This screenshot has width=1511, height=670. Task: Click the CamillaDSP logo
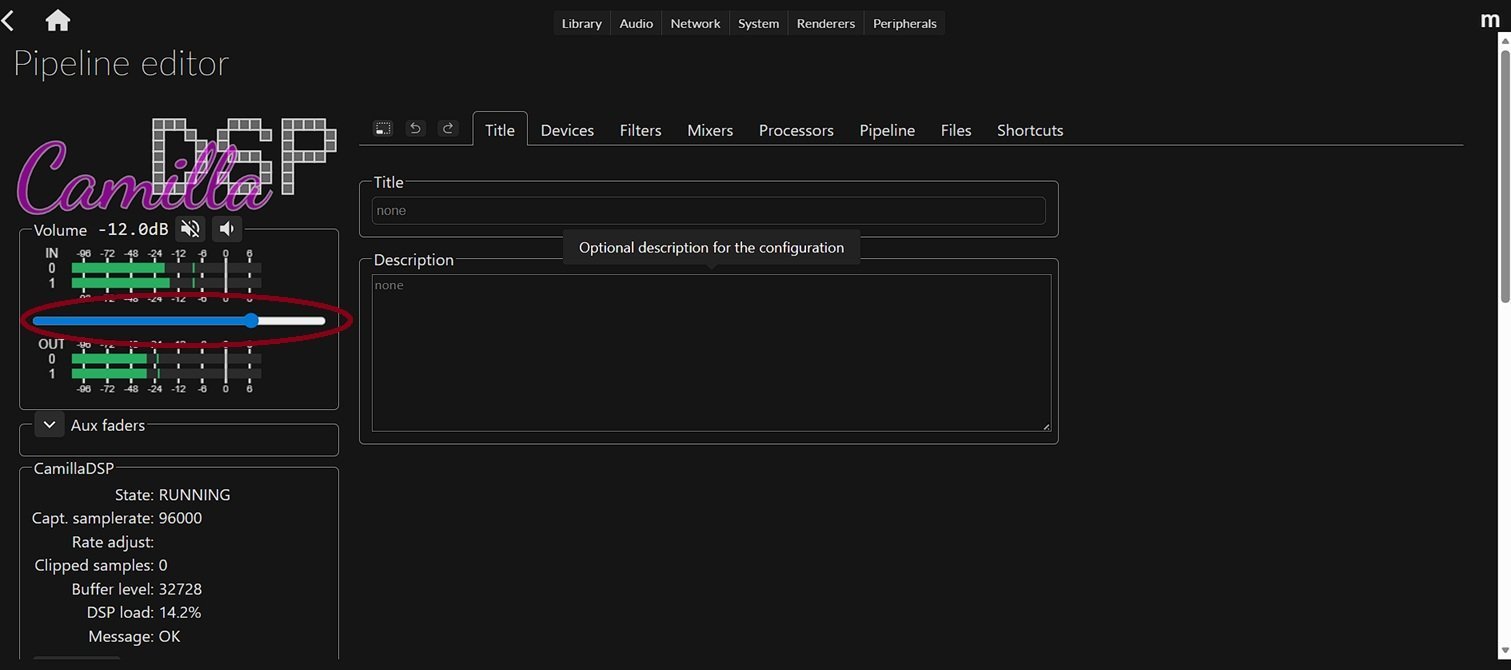tap(175, 167)
